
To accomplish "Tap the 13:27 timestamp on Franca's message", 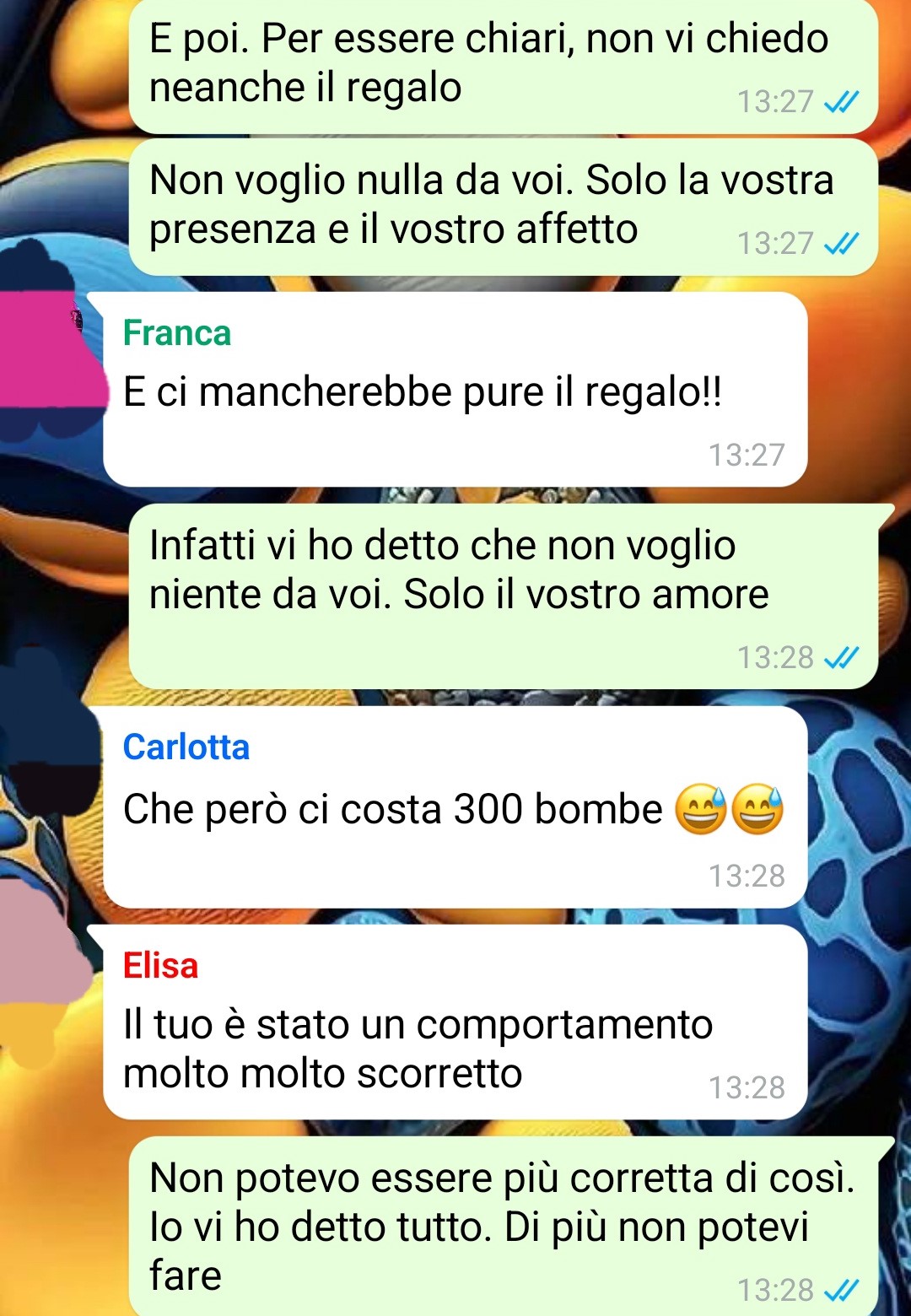I will click(747, 455).
